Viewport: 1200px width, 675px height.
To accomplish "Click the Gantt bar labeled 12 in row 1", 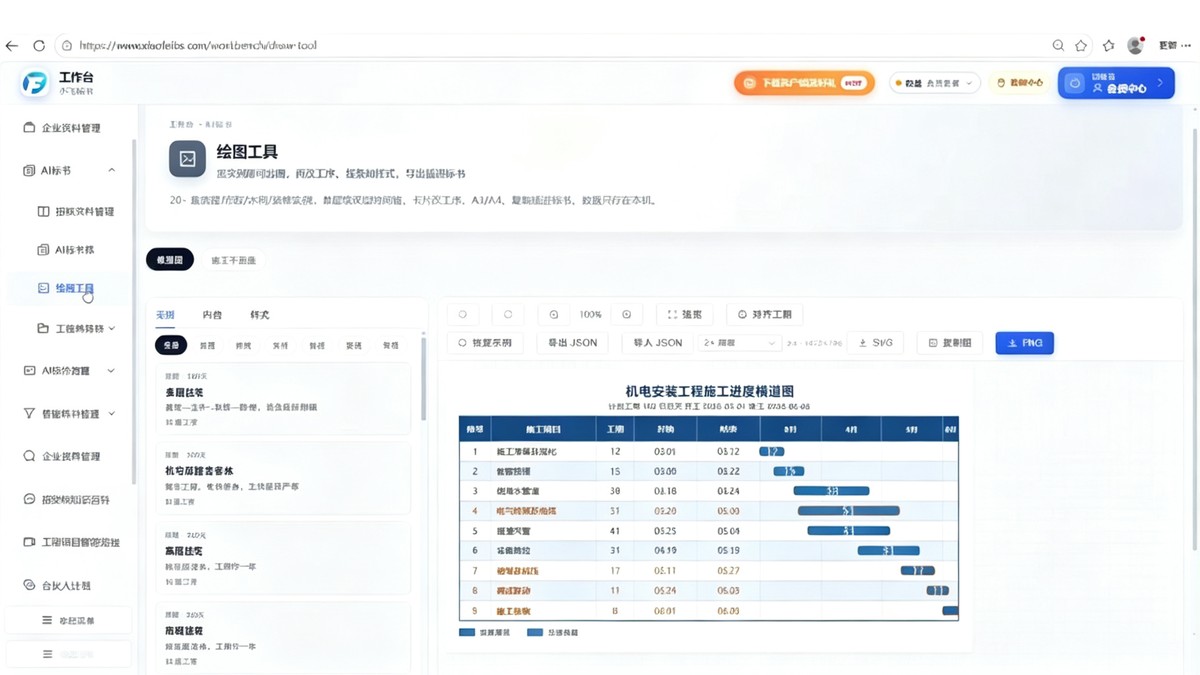I will [772, 451].
